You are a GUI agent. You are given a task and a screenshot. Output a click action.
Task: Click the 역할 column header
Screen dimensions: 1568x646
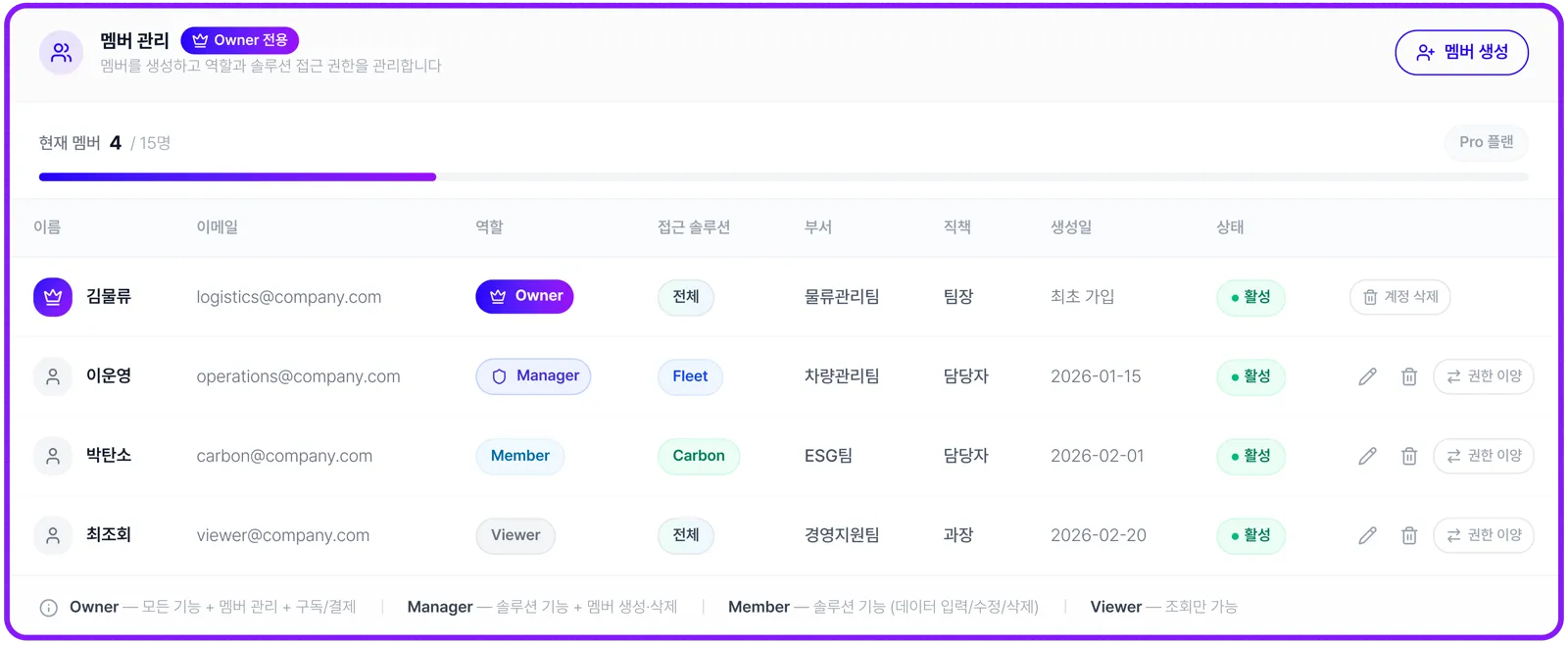pyautogui.click(x=489, y=227)
